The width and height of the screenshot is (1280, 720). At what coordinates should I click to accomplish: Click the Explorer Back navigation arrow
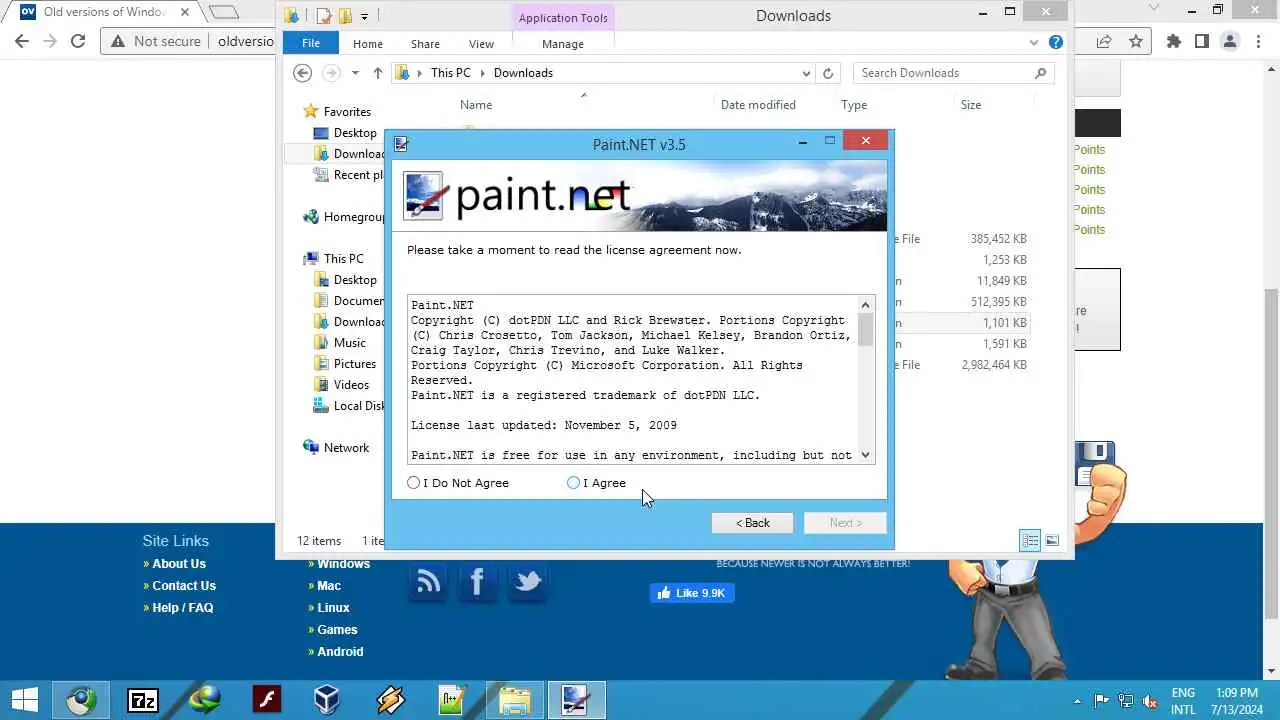point(303,73)
